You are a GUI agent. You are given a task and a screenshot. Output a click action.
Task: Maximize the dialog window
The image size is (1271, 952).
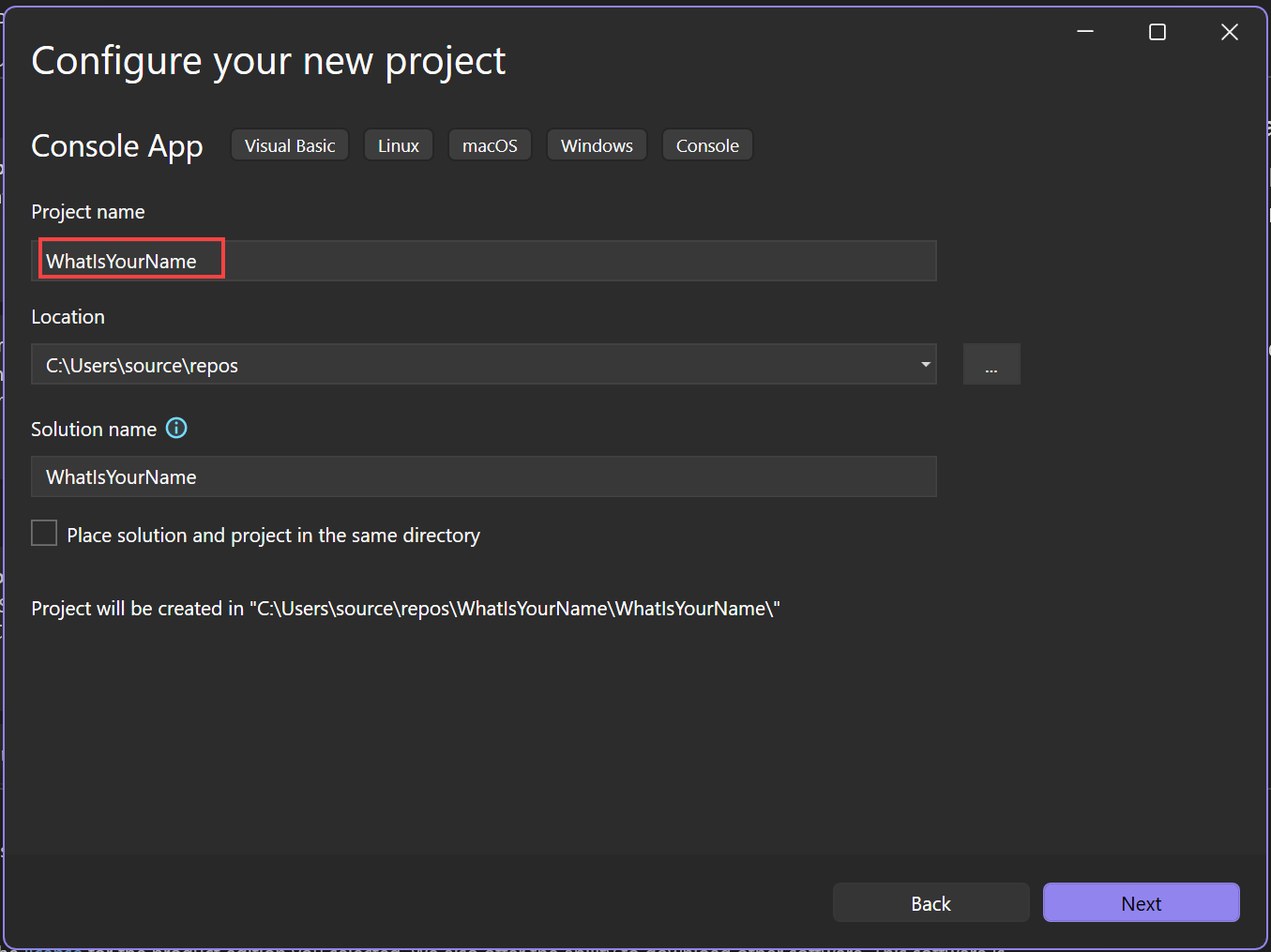pos(1157,31)
